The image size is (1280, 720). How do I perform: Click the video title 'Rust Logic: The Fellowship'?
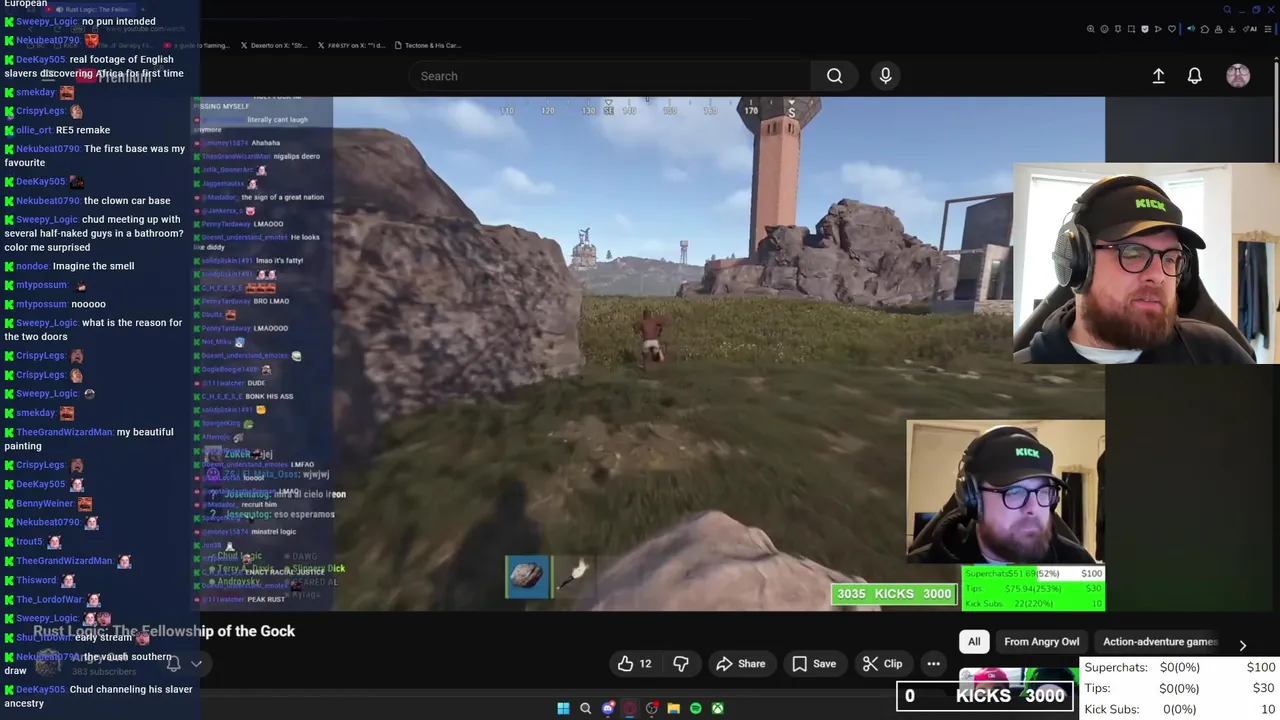click(164, 631)
